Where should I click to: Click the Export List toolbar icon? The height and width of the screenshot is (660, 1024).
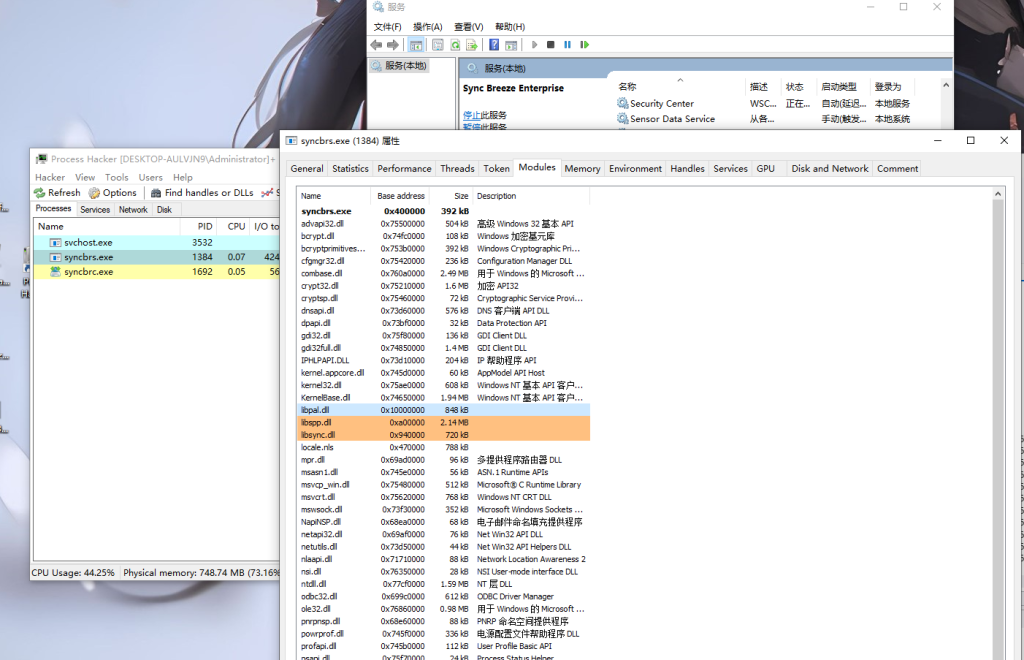pos(472,45)
